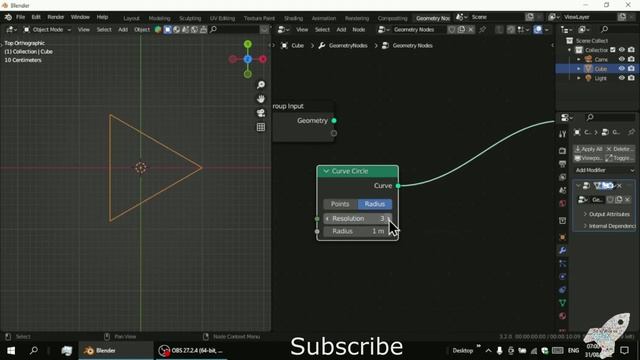Switch orthographic perspective grid icon
This screenshot has width=640, height=360.
(261, 127)
